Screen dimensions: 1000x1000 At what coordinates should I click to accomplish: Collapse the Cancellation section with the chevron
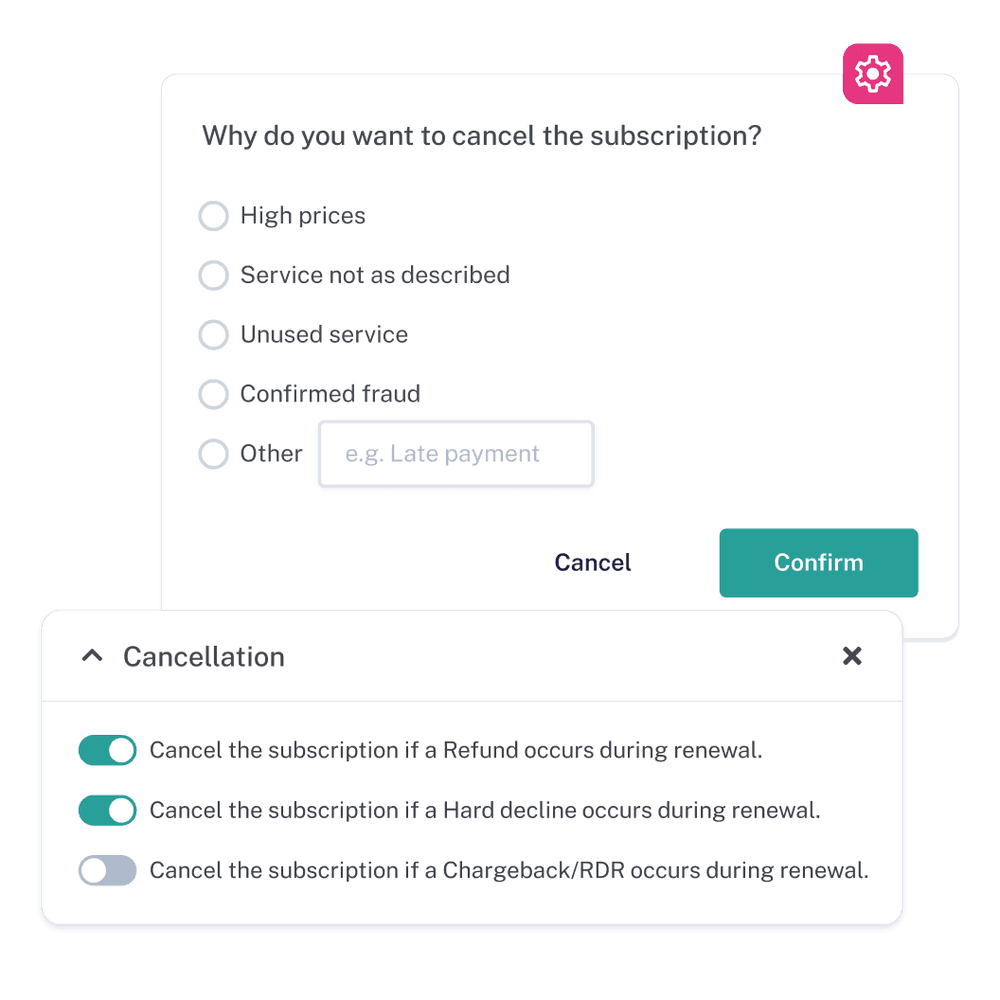(x=92, y=657)
